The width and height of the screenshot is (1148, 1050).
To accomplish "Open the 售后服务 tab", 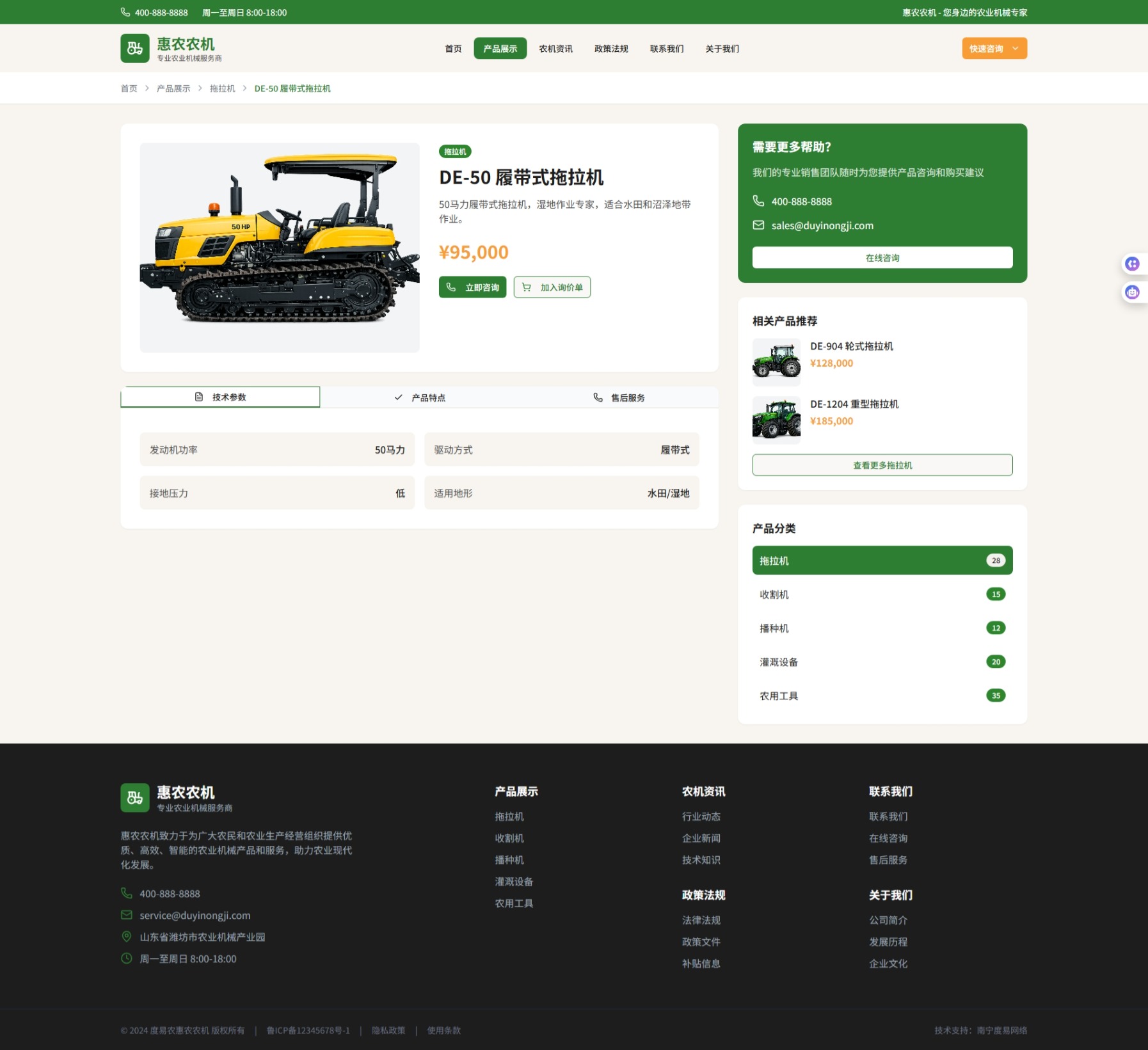I will pyautogui.click(x=619, y=398).
